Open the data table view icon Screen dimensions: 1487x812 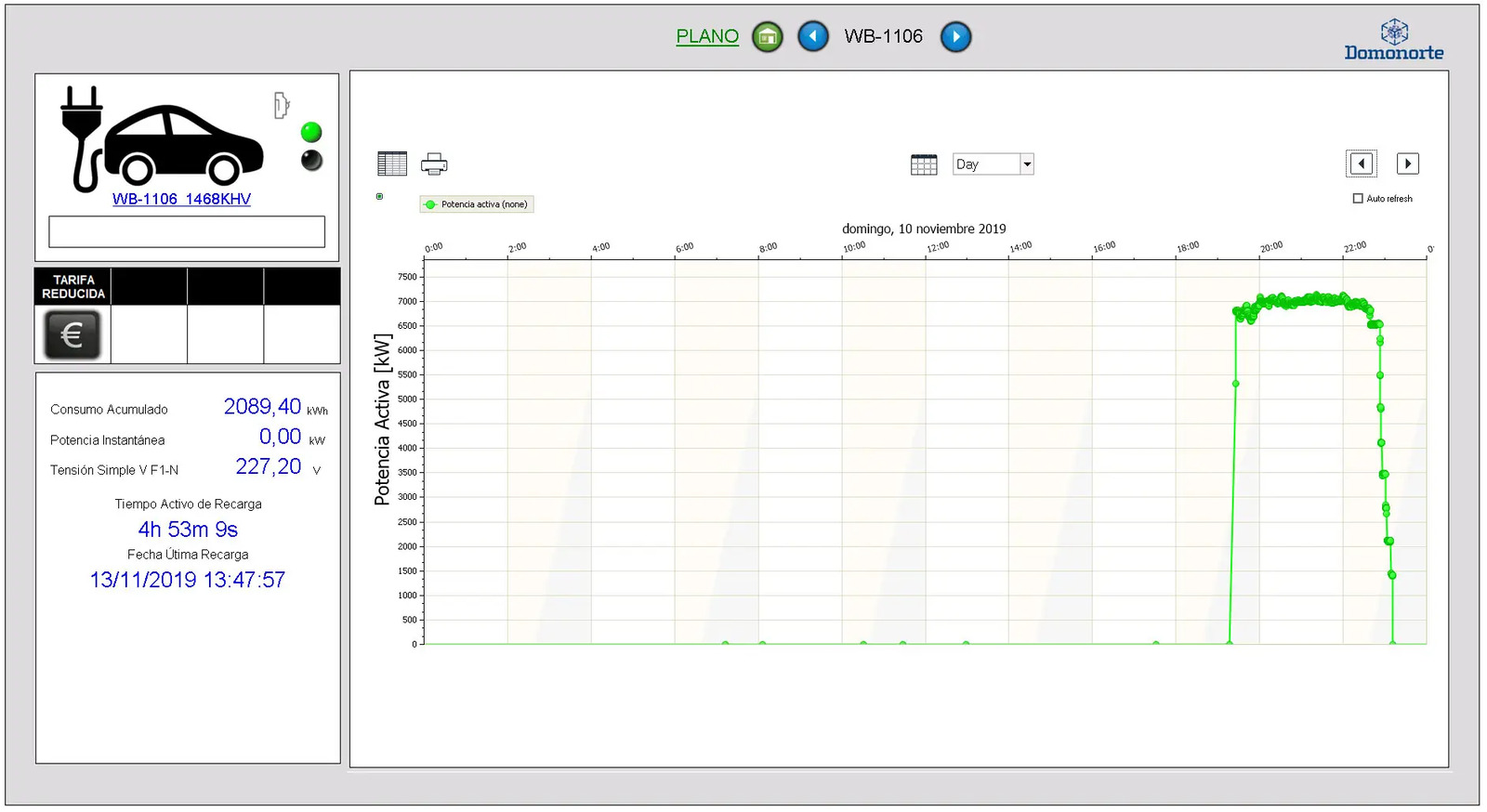pos(392,164)
